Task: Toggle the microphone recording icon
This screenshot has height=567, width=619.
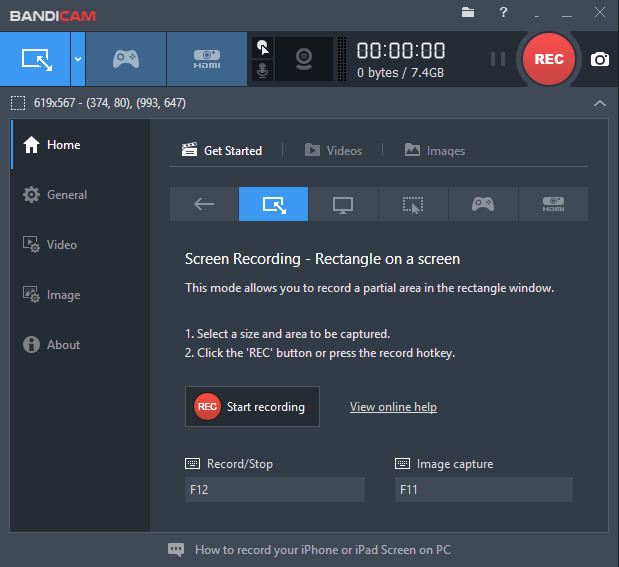Action: click(263, 71)
